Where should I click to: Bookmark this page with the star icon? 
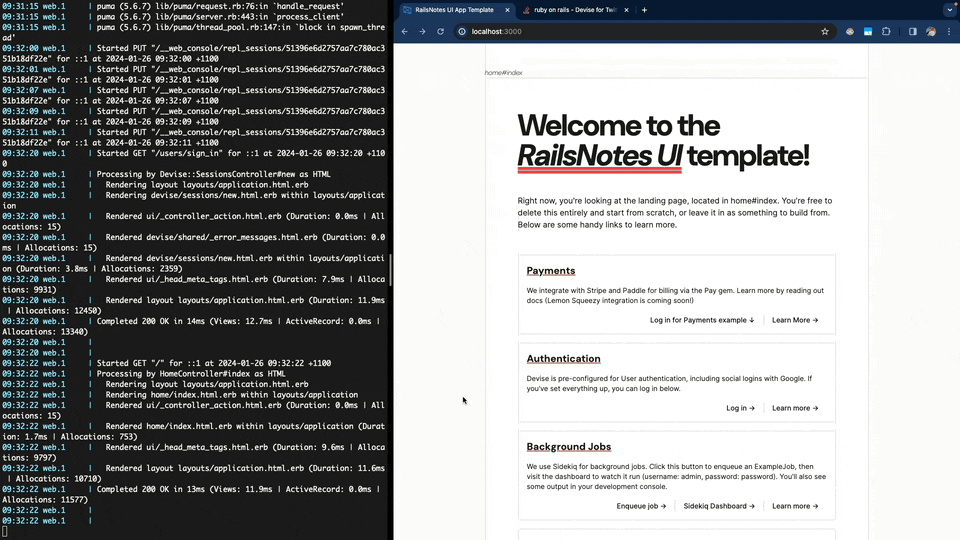[825, 31]
